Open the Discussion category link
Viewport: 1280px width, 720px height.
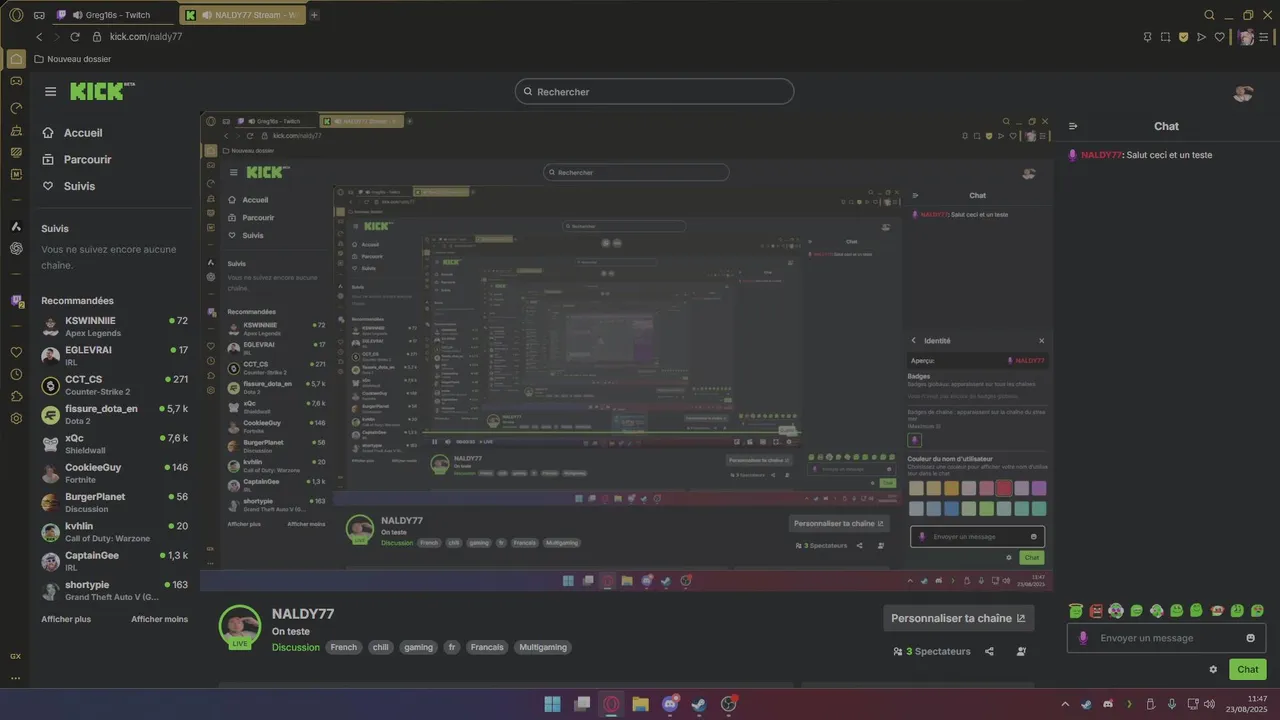coord(296,647)
